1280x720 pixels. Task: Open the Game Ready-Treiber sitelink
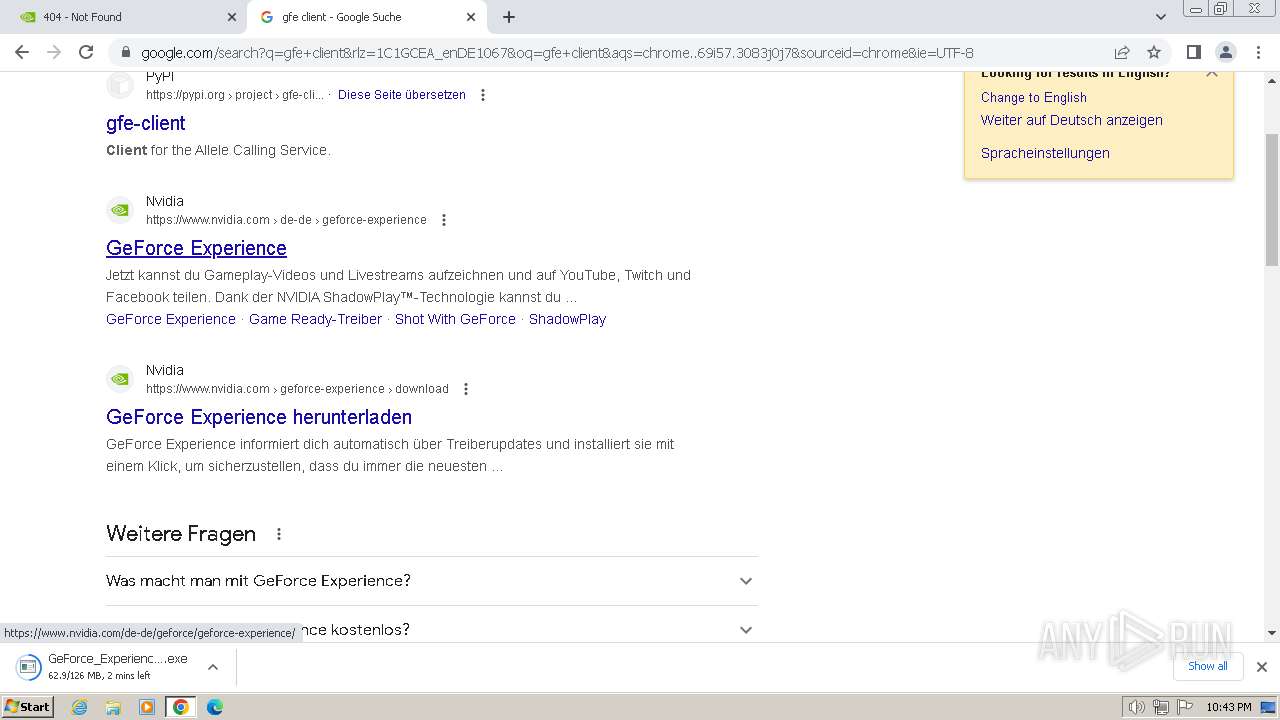click(x=315, y=319)
